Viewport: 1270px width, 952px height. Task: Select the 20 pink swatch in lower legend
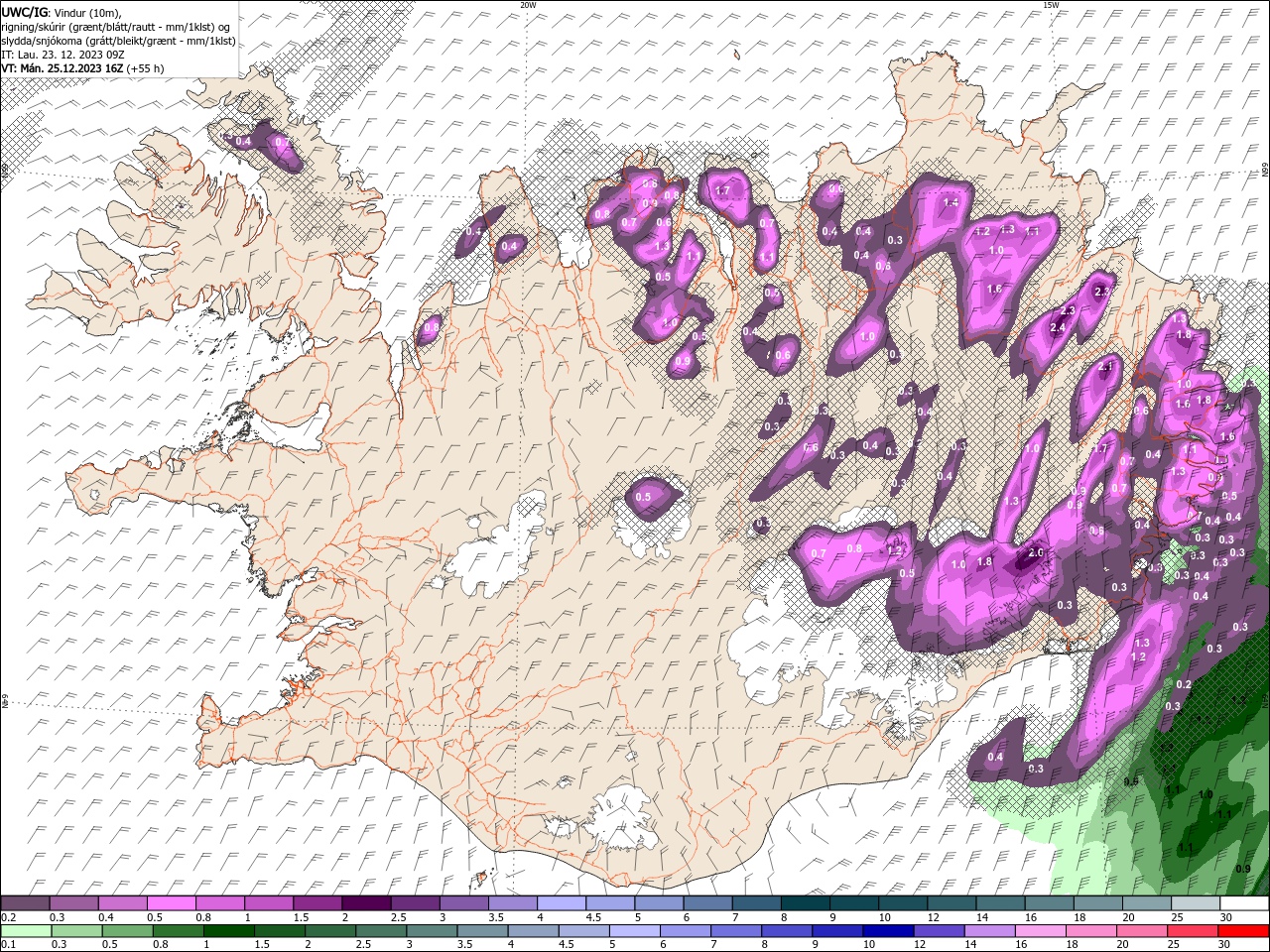1144,930
